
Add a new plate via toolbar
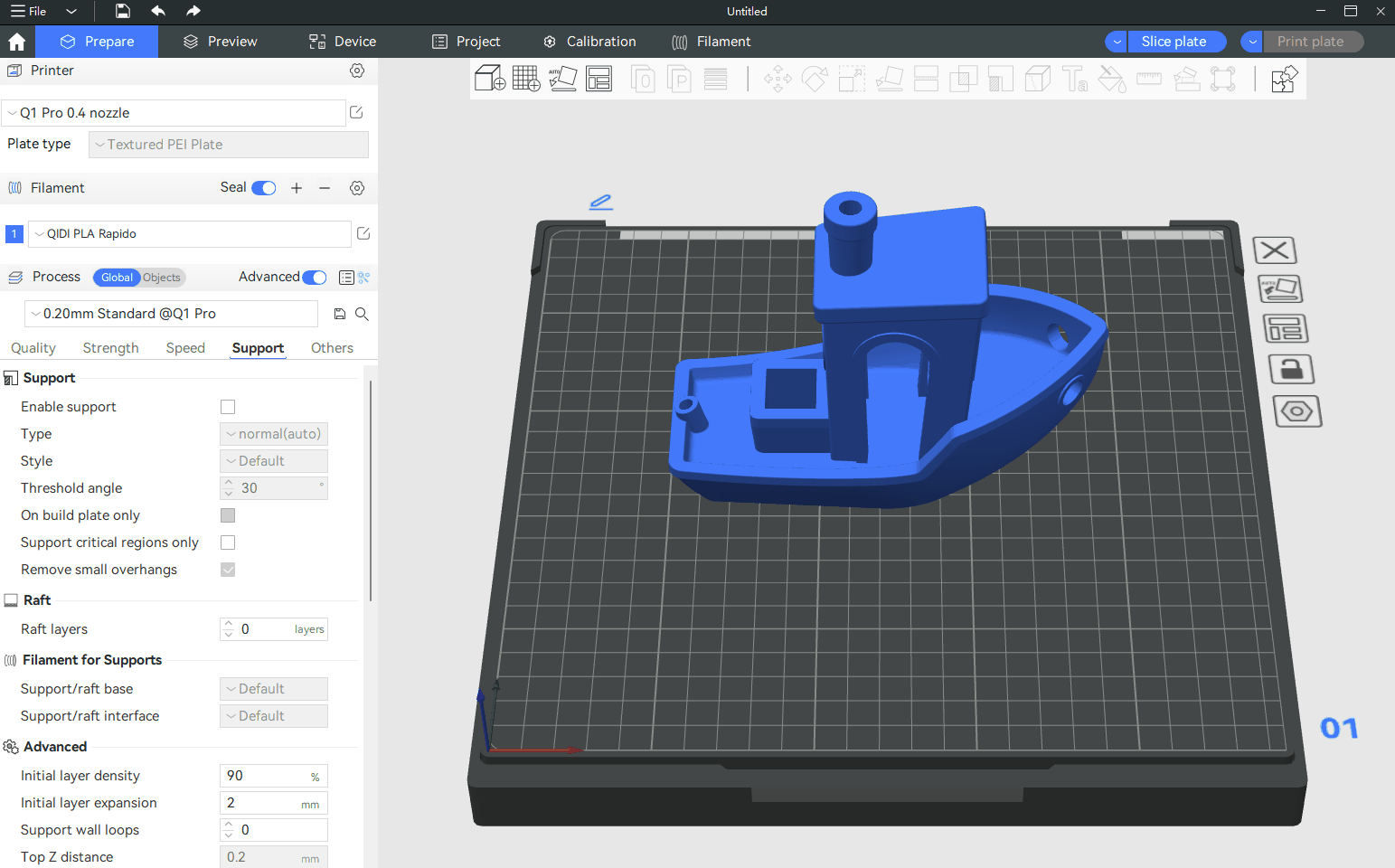[x=525, y=79]
